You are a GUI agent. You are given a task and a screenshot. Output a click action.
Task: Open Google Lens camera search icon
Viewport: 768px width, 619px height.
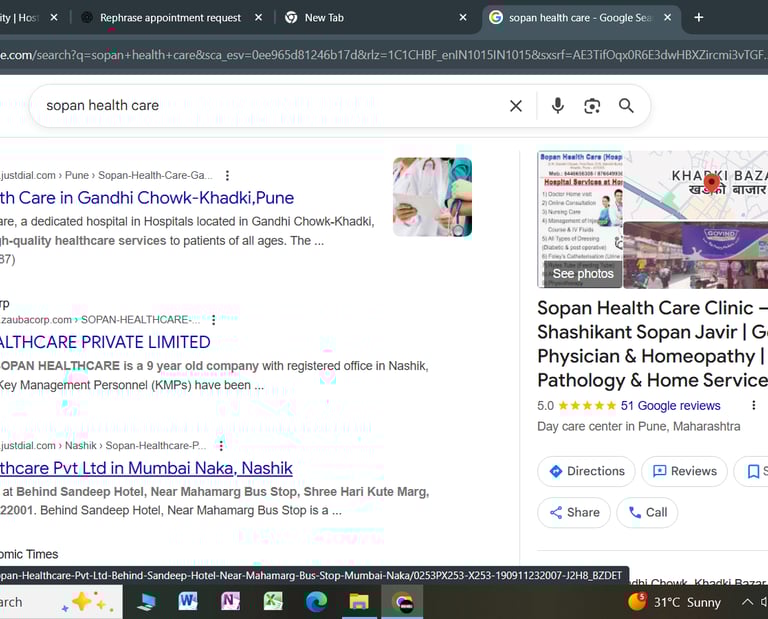592,106
